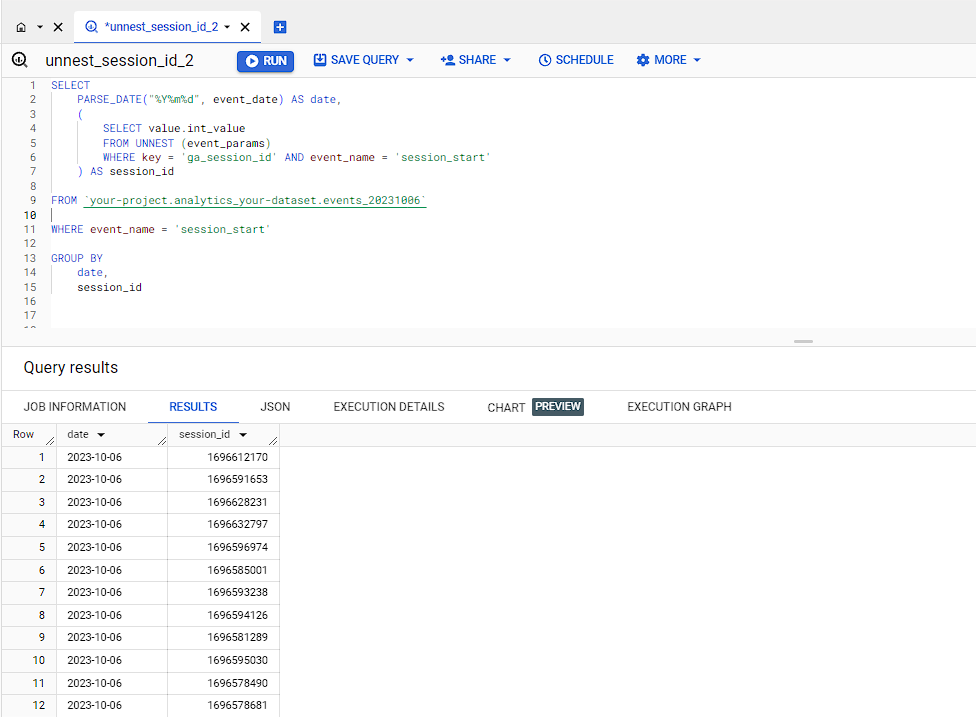Image resolution: width=976 pixels, height=717 pixels.
Task: Expand the SAVE QUERY dropdown arrow
Action: pos(410,60)
